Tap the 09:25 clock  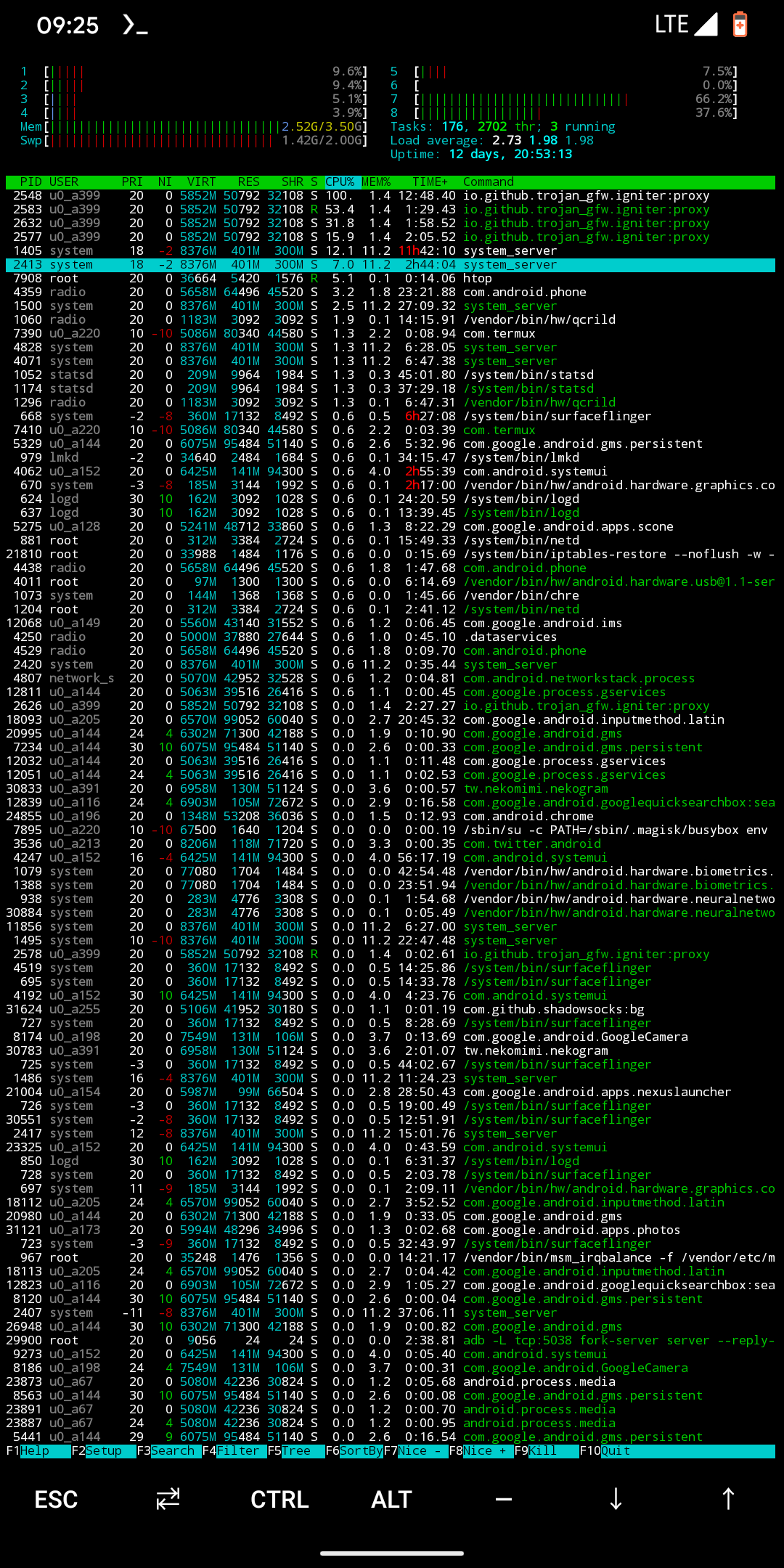tap(68, 25)
